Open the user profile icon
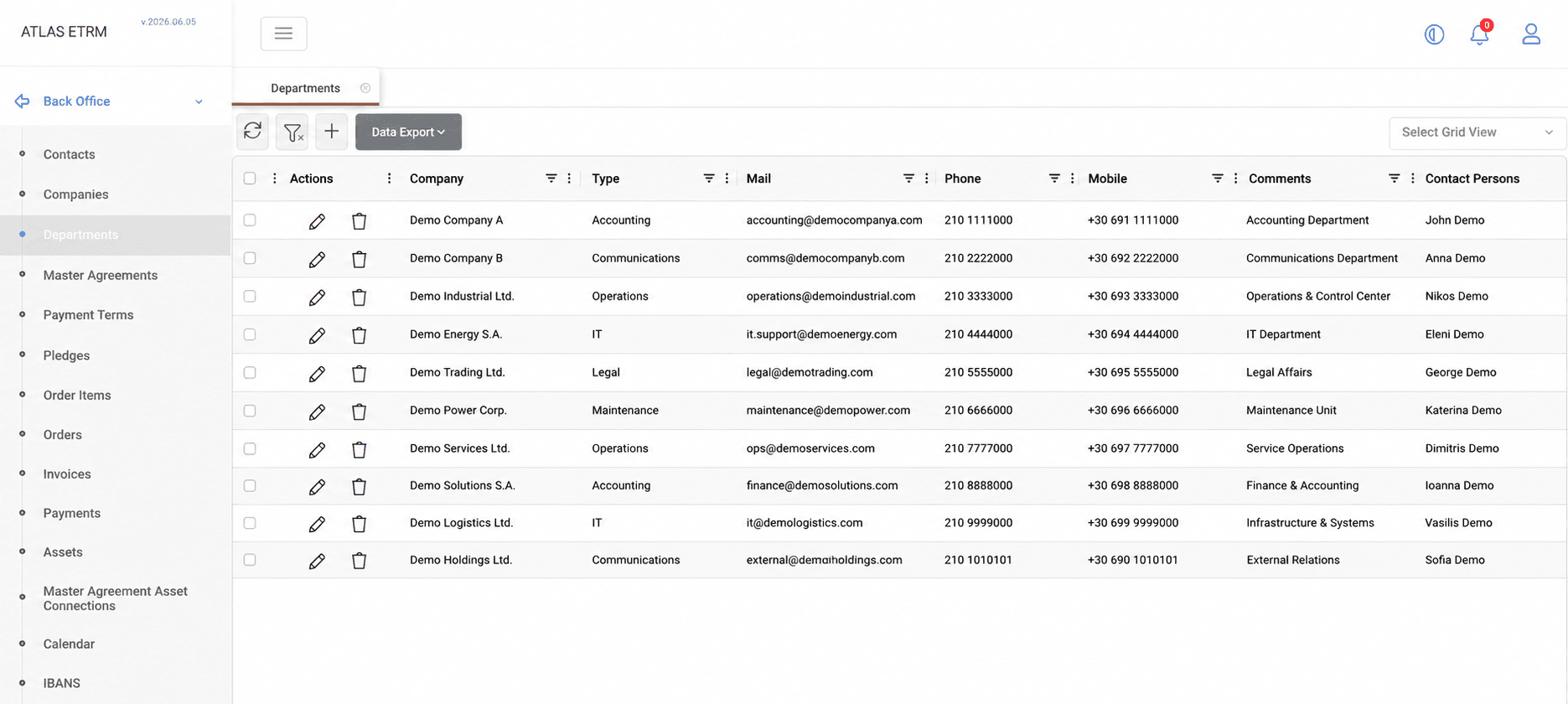The height and width of the screenshot is (704, 1568). tap(1531, 34)
